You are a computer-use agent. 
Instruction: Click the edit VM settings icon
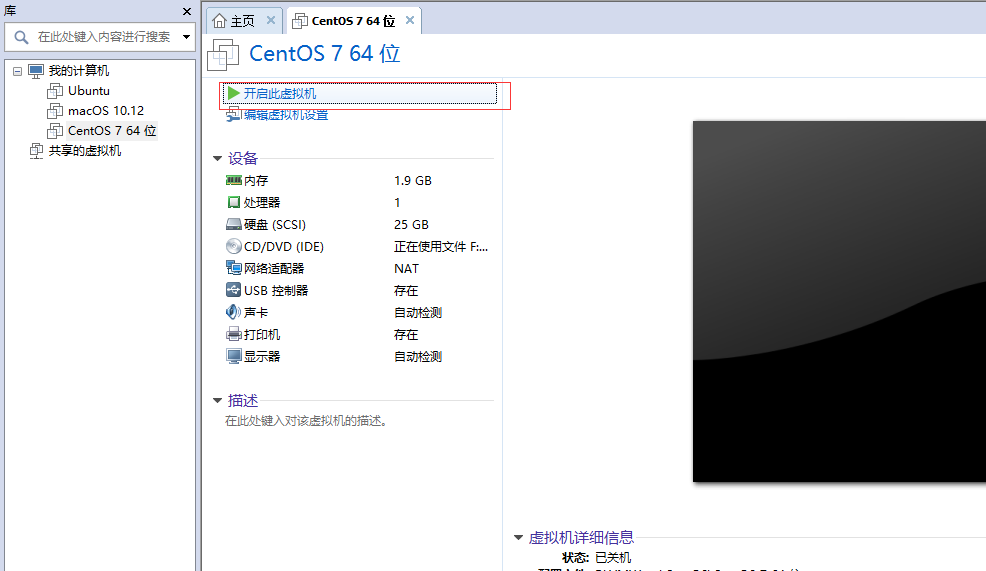233,114
